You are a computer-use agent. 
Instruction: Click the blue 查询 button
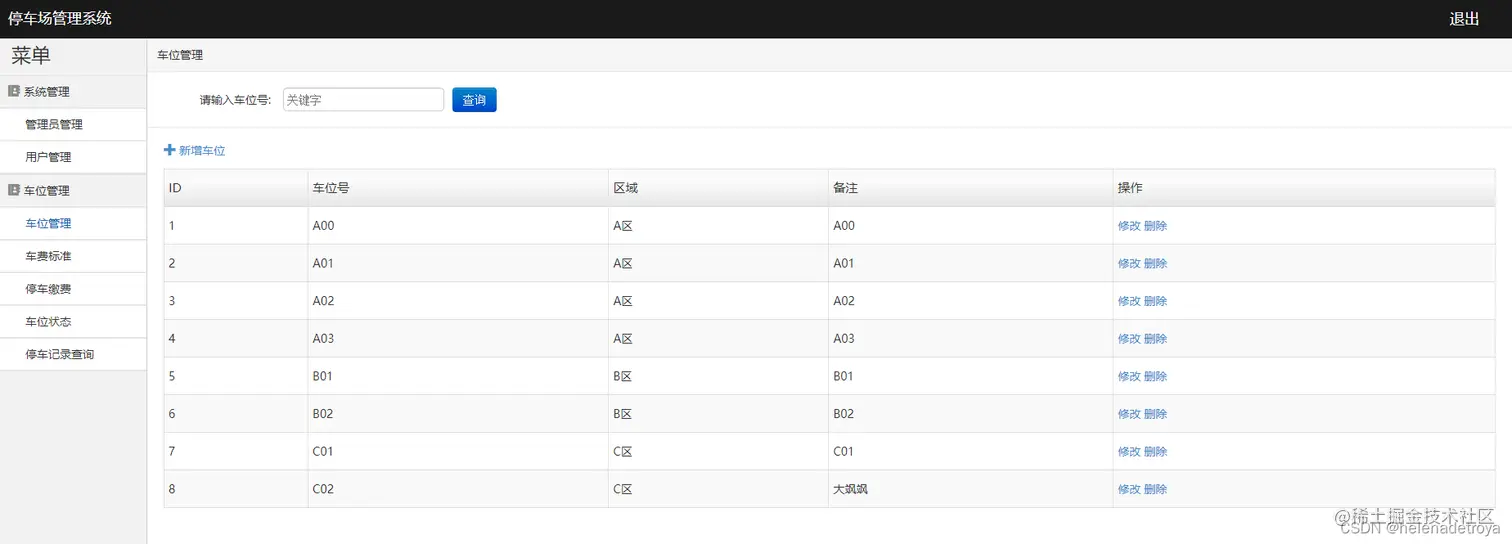pos(474,100)
